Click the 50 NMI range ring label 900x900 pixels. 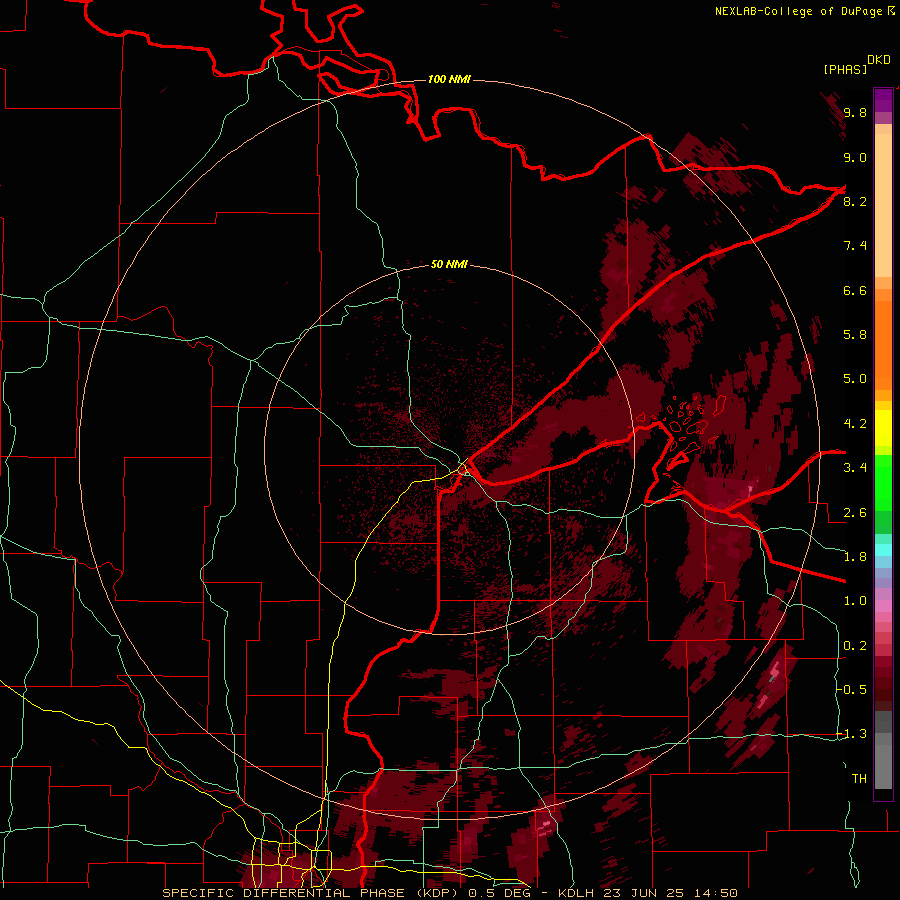(449, 264)
